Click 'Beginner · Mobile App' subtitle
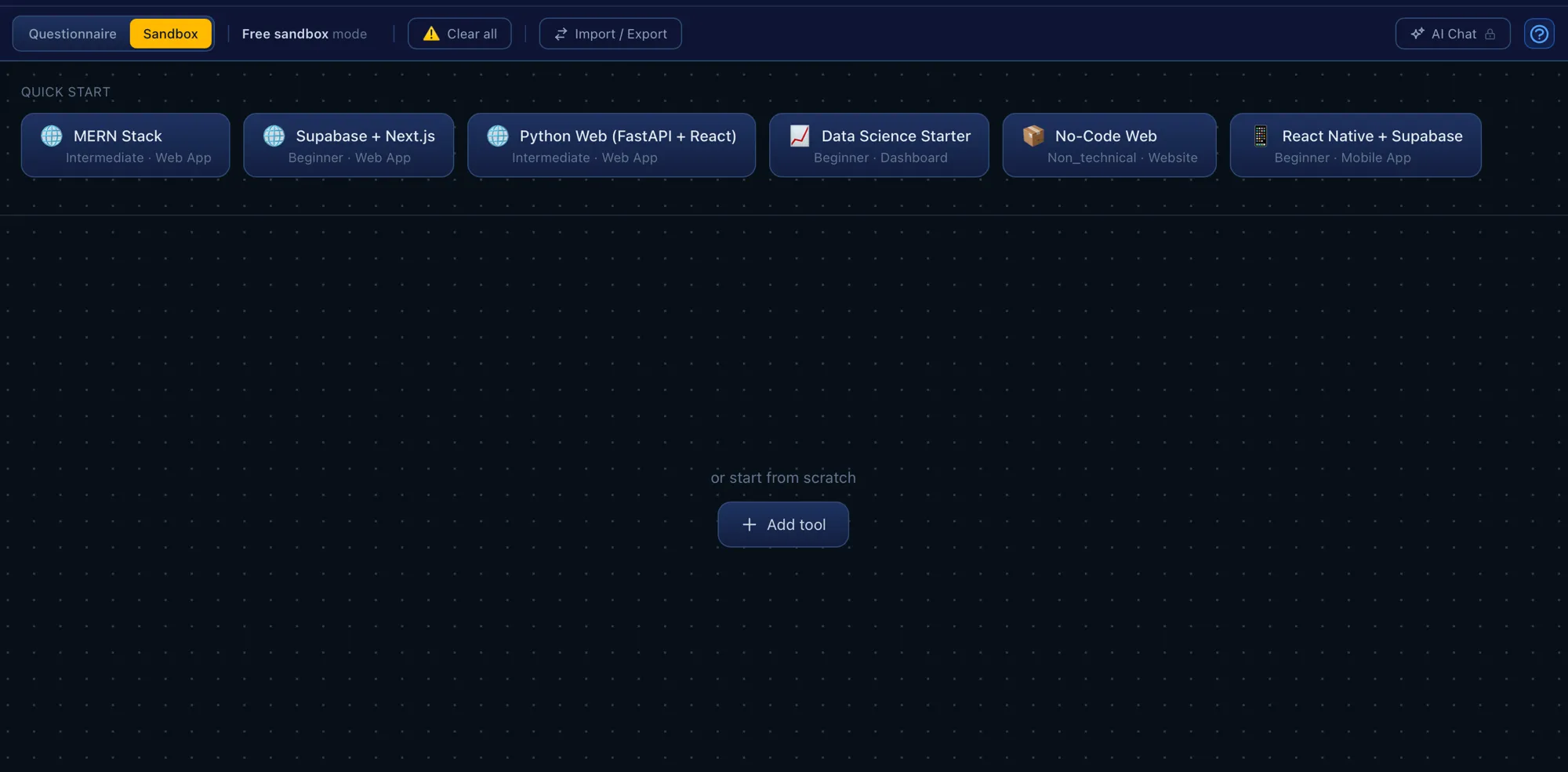The width and height of the screenshot is (1568, 772). 1342,158
